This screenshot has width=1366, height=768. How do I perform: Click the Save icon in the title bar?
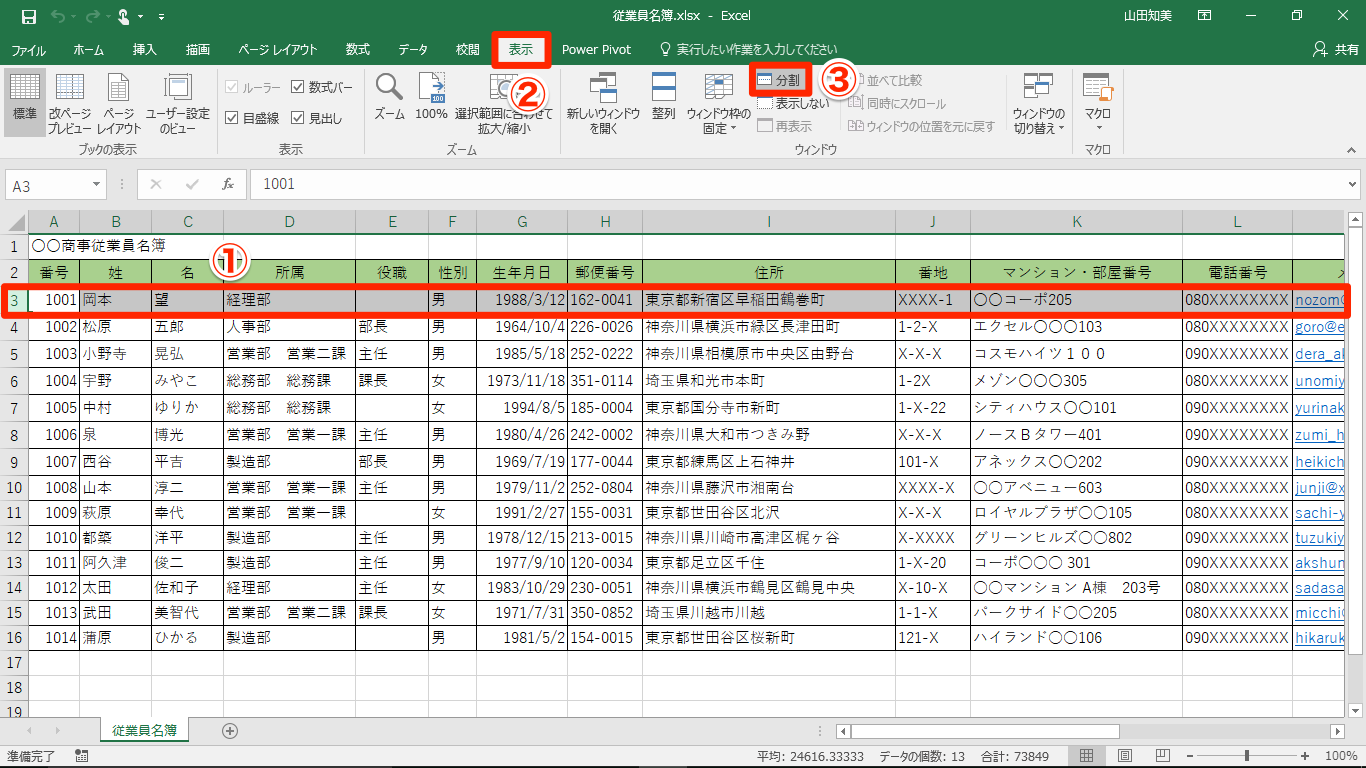[x=28, y=16]
